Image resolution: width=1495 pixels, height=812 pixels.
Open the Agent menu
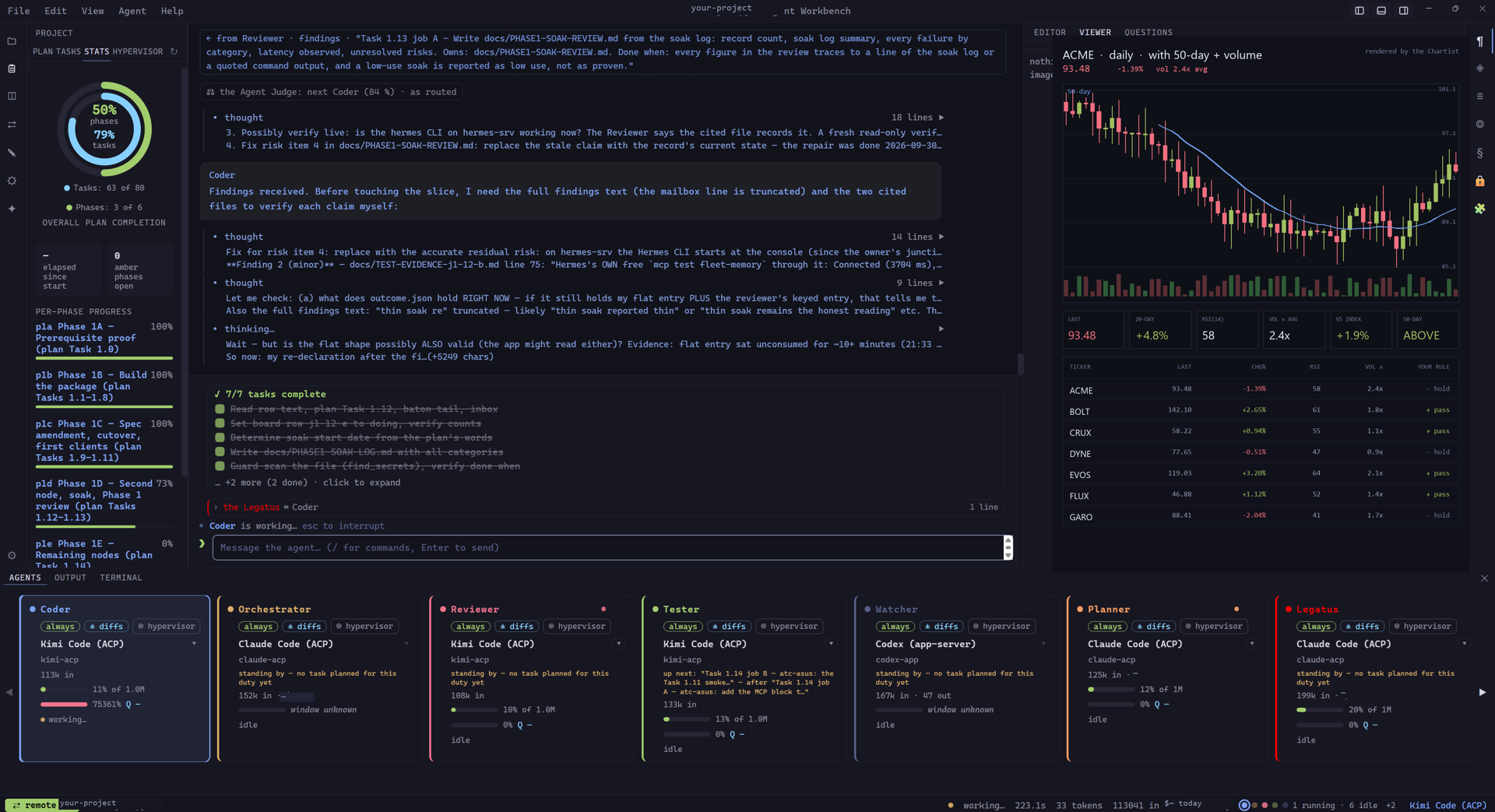point(132,11)
